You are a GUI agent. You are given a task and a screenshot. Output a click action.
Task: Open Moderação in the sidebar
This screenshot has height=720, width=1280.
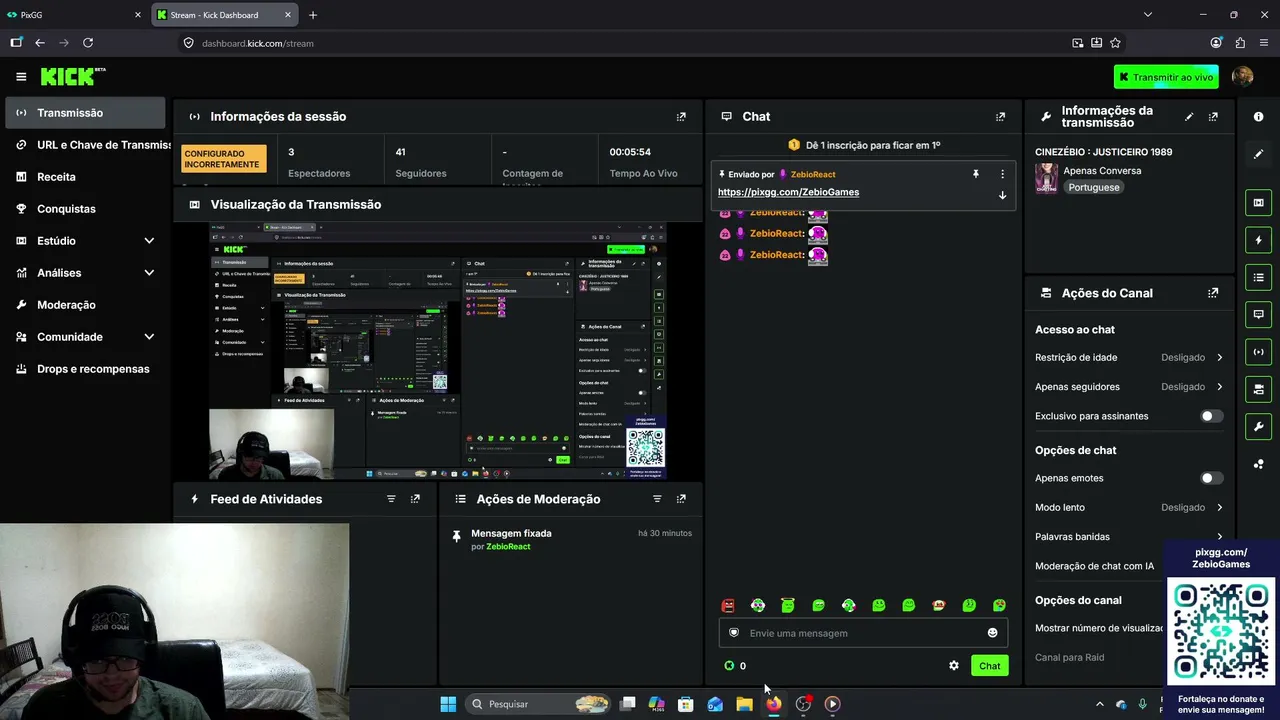click(84, 305)
